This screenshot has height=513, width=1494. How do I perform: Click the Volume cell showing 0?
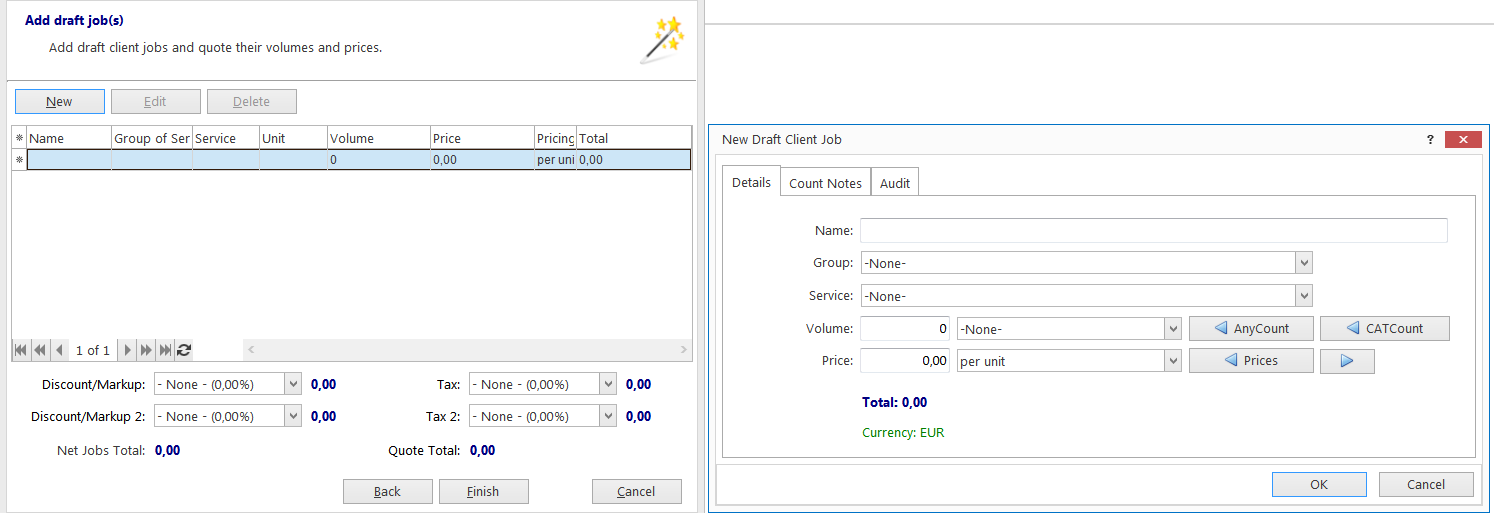pos(378,159)
